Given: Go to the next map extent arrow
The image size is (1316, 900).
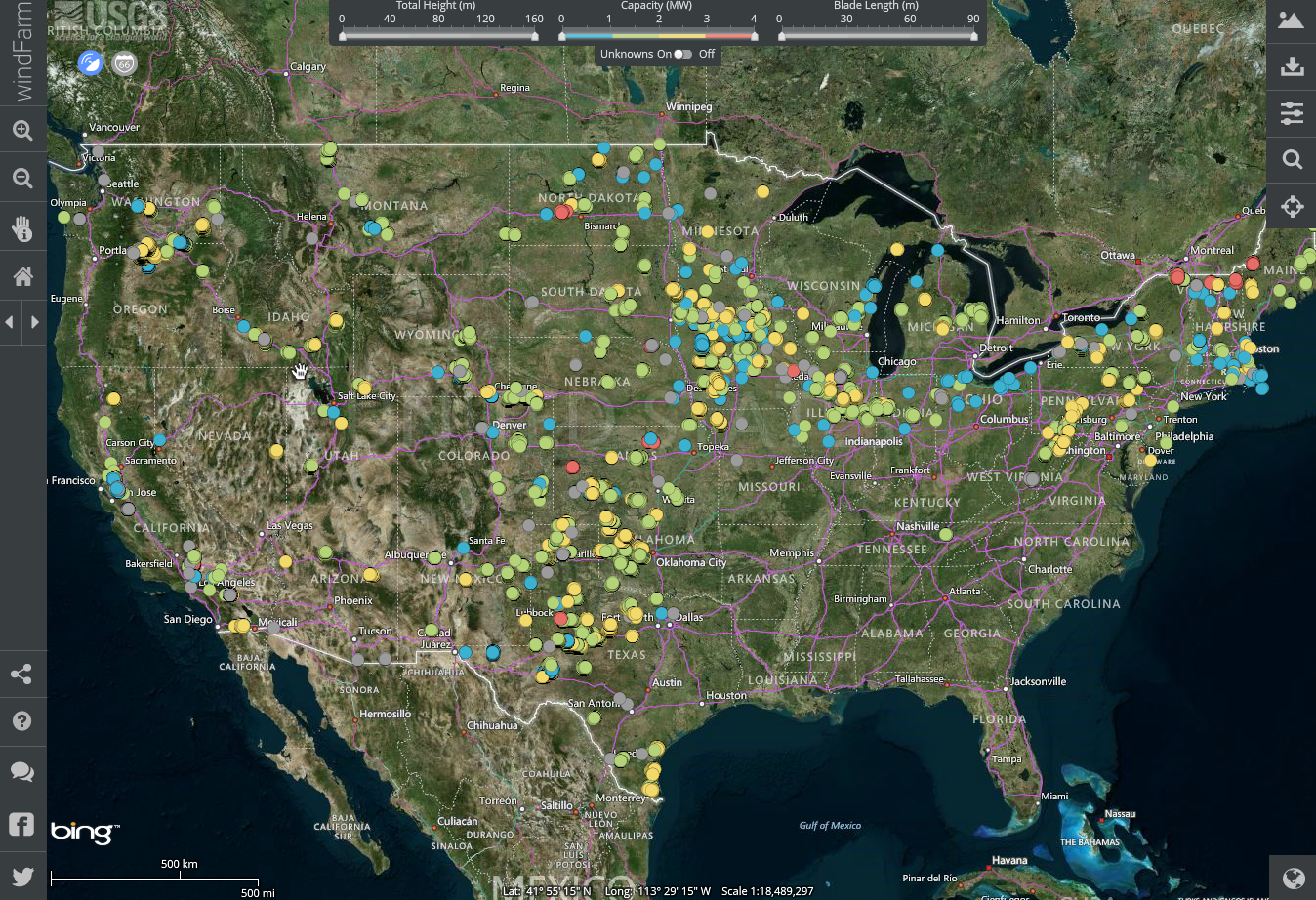Looking at the screenshot, I should tap(35, 322).
